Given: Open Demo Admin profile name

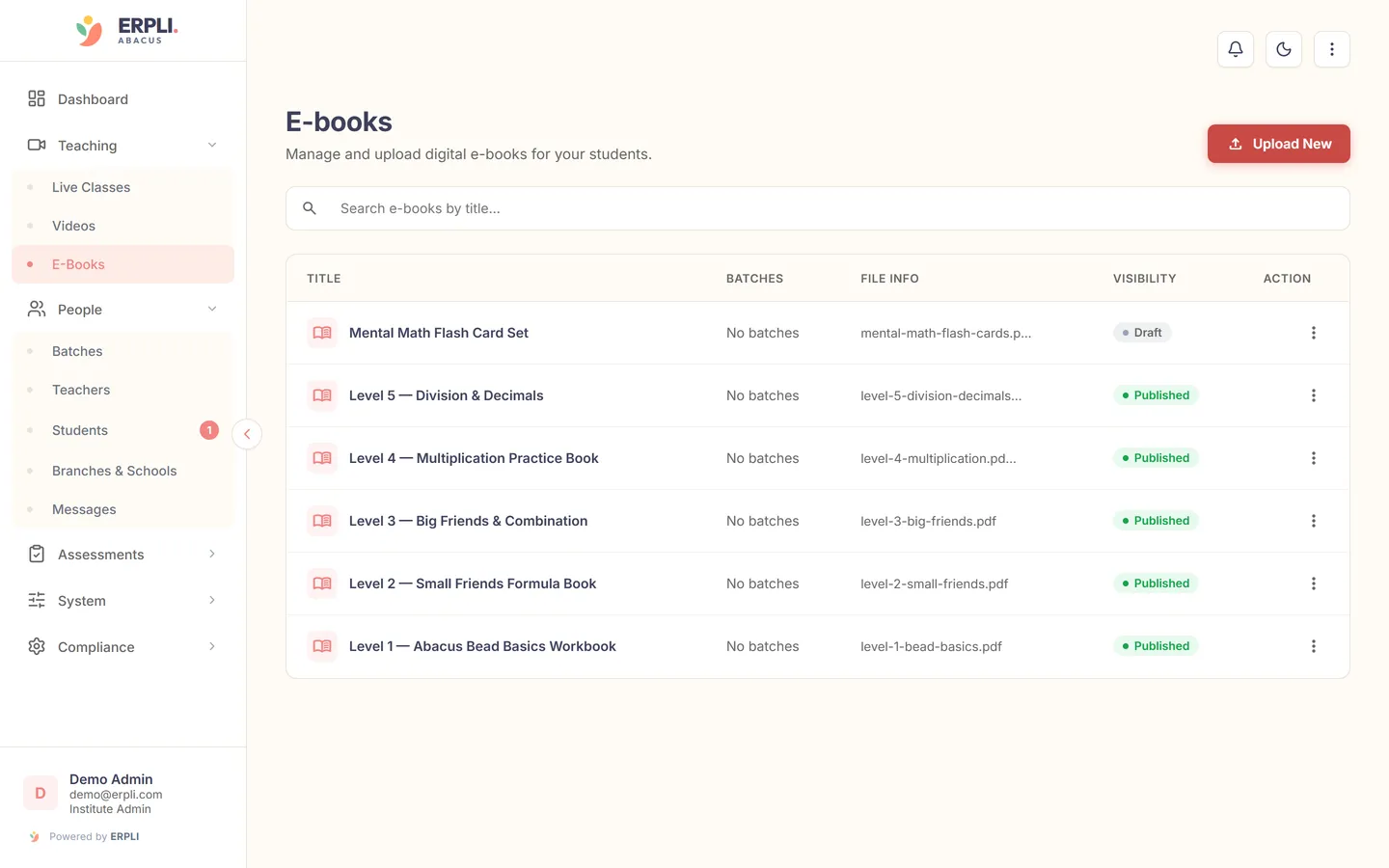Looking at the screenshot, I should click(x=111, y=779).
